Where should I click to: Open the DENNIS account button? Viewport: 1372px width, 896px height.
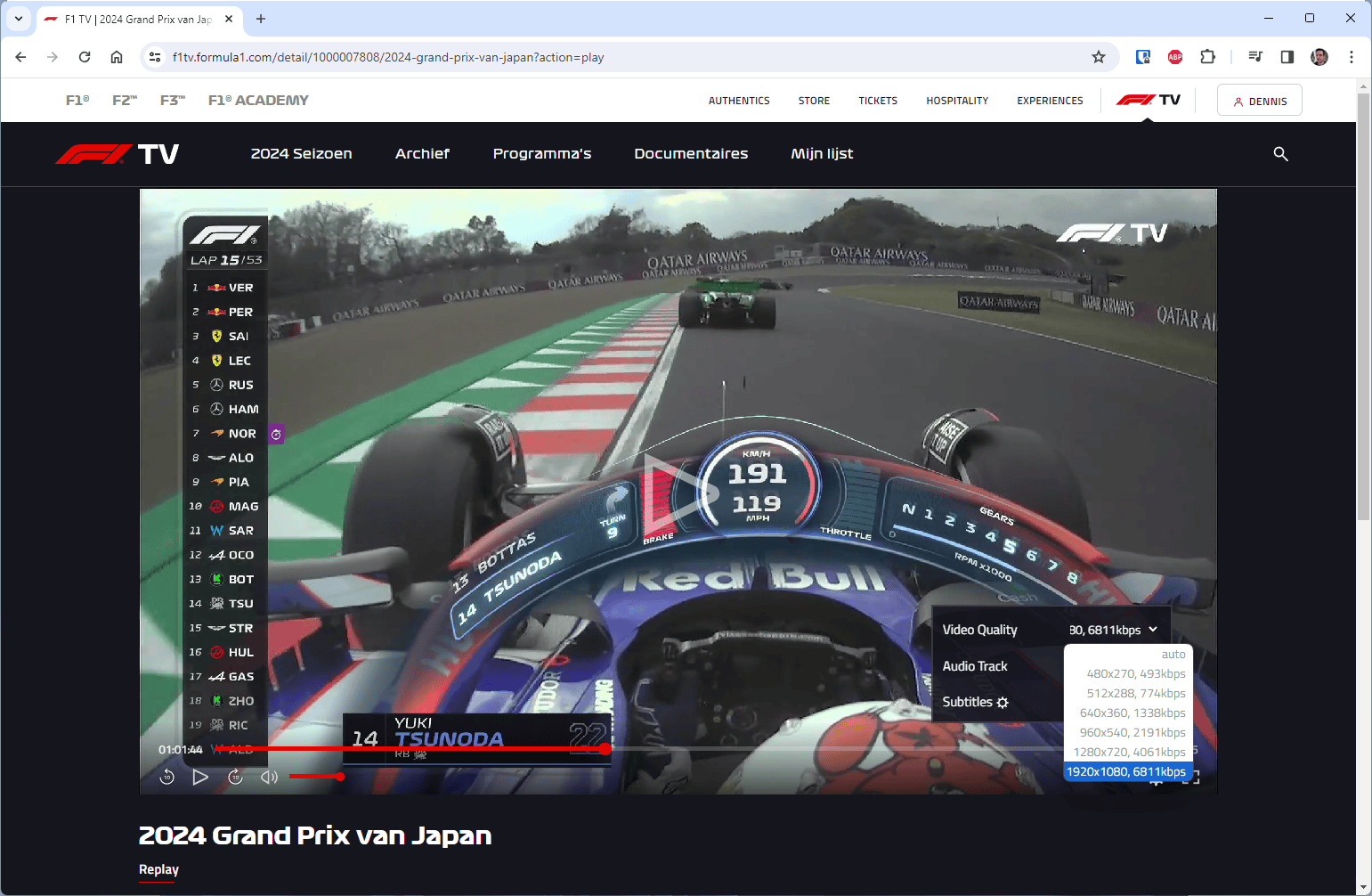1259,101
